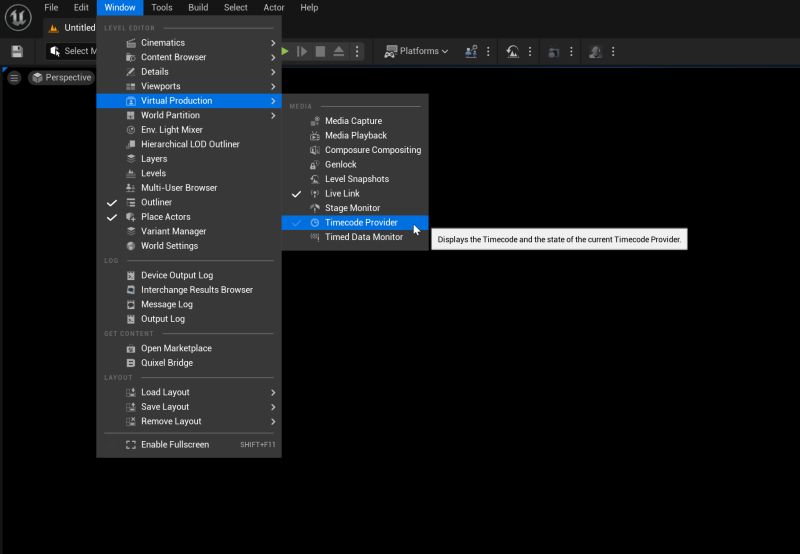Open the Perspective view dropdown
Viewport: 800px width, 554px height.
click(62, 78)
